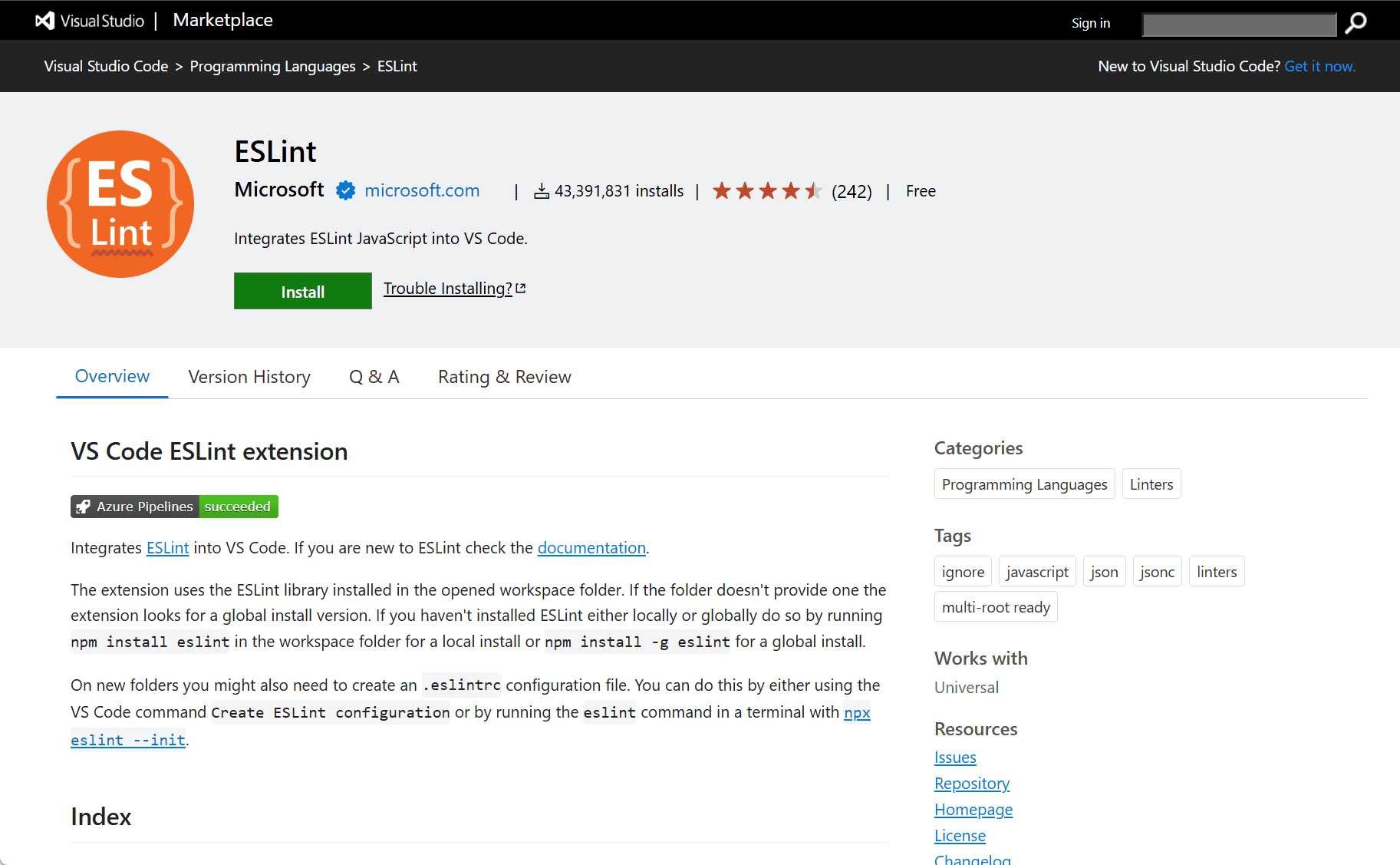Viewport: 1400px width, 865px height.
Task: Click the installs download icon
Action: [x=542, y=191]
